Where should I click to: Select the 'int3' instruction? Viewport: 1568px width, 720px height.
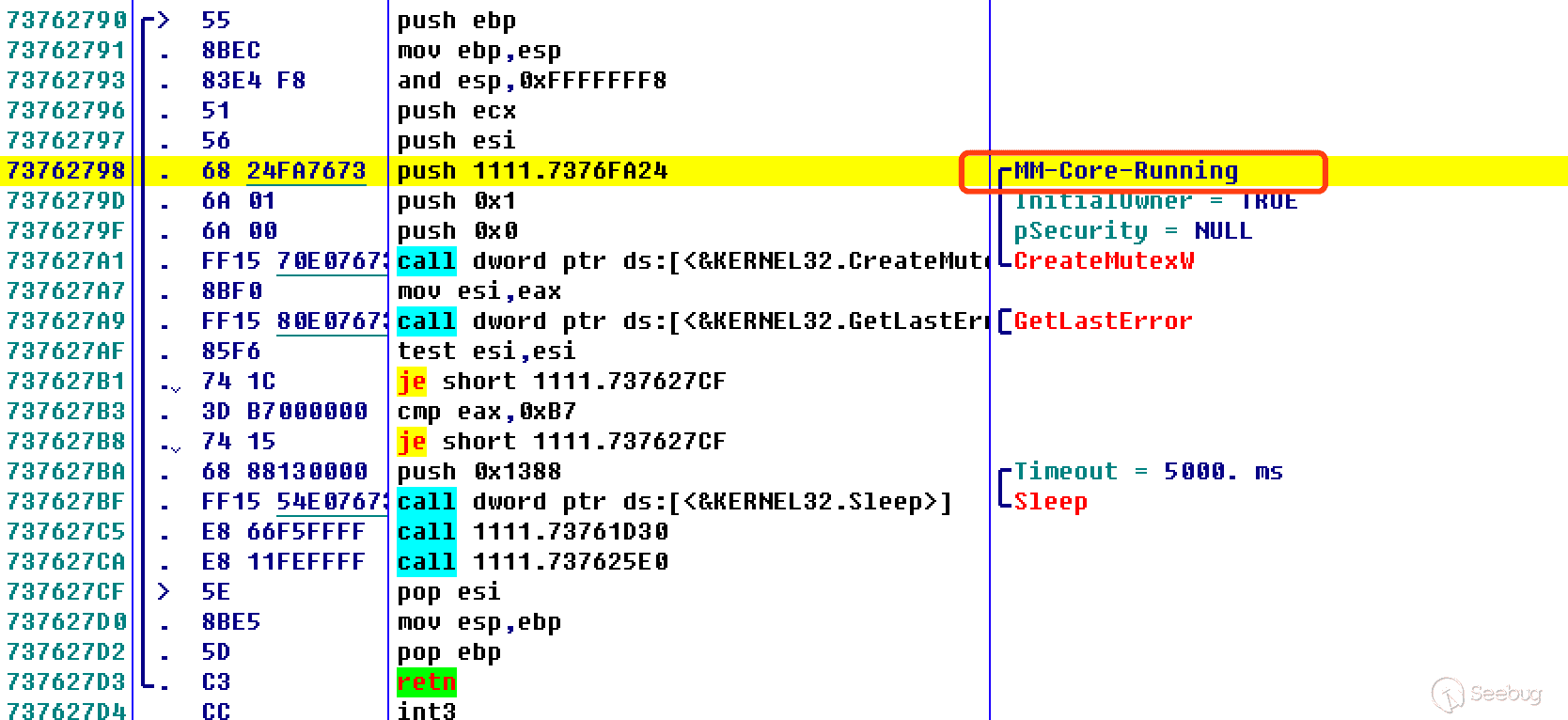427,710
